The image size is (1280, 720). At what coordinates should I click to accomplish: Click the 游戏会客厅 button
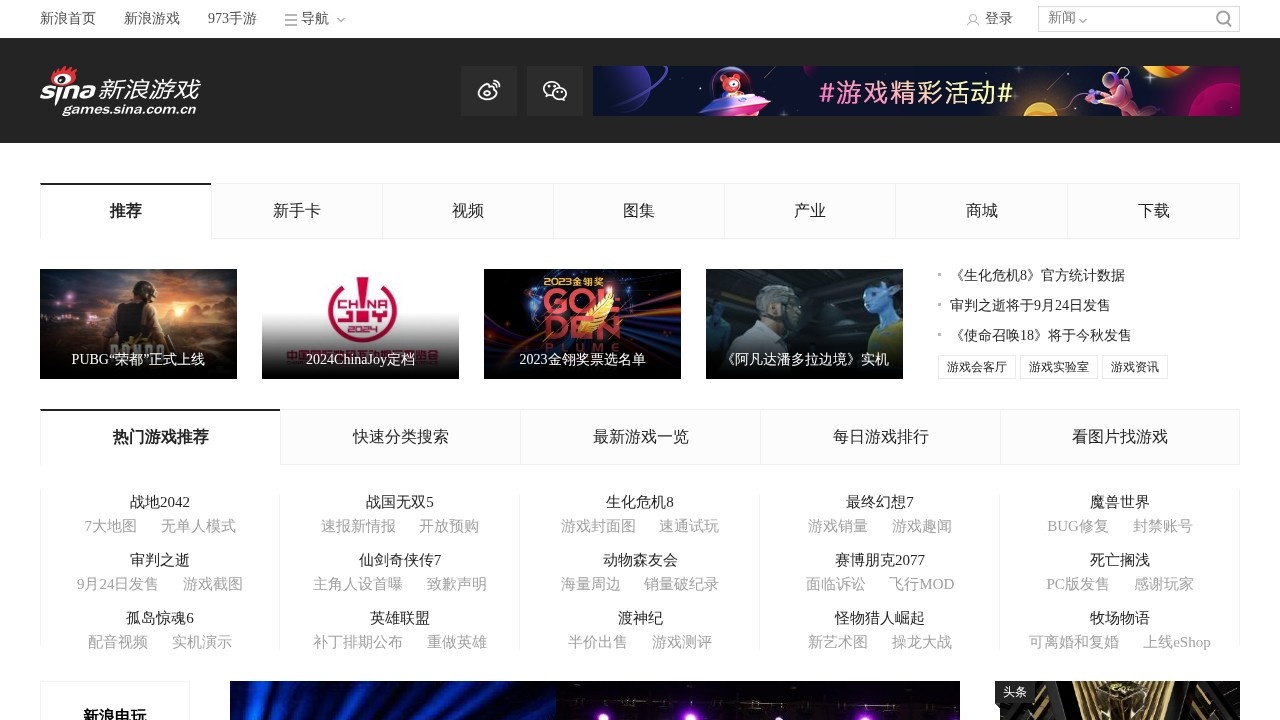[977, 367]
